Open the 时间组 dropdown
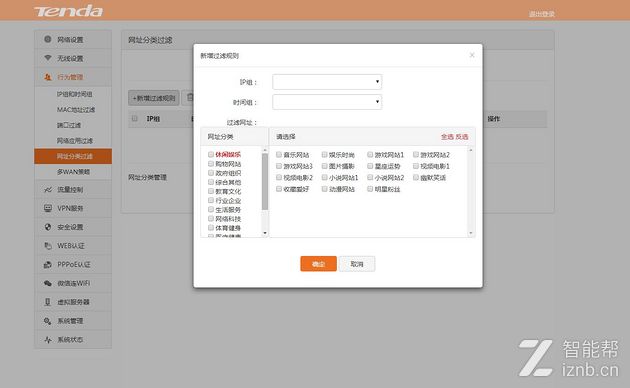Image resolution: width=630 pixels, height=388 pixels. (x=327, y=102)
